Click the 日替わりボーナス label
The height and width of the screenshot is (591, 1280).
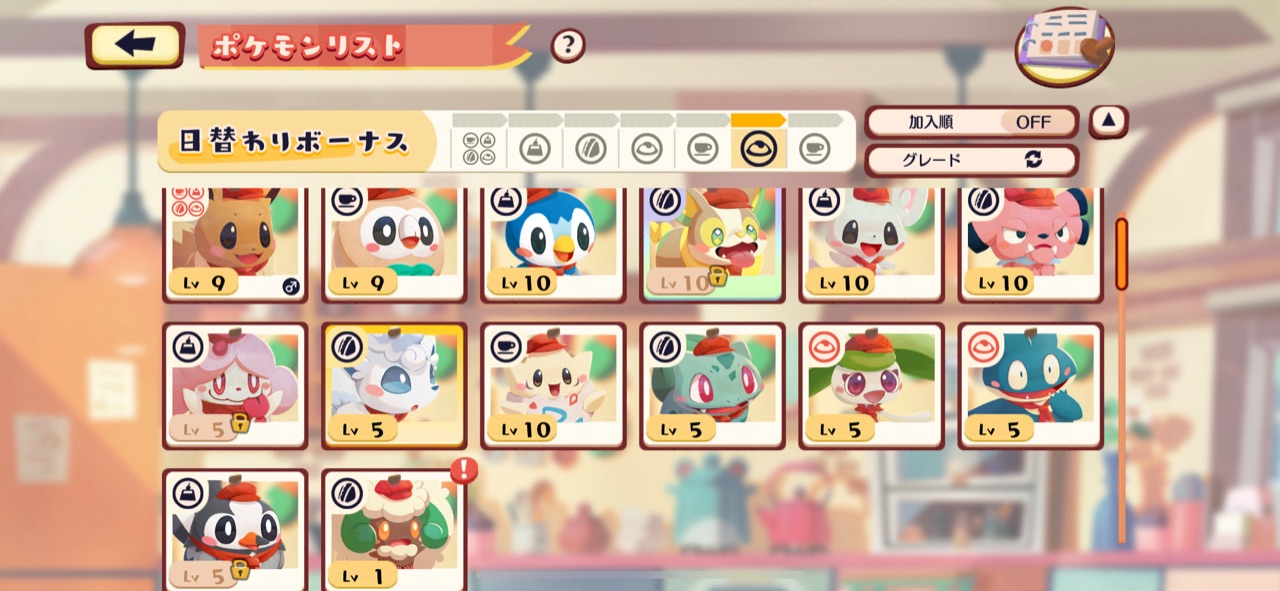click(x=296, y=142)
